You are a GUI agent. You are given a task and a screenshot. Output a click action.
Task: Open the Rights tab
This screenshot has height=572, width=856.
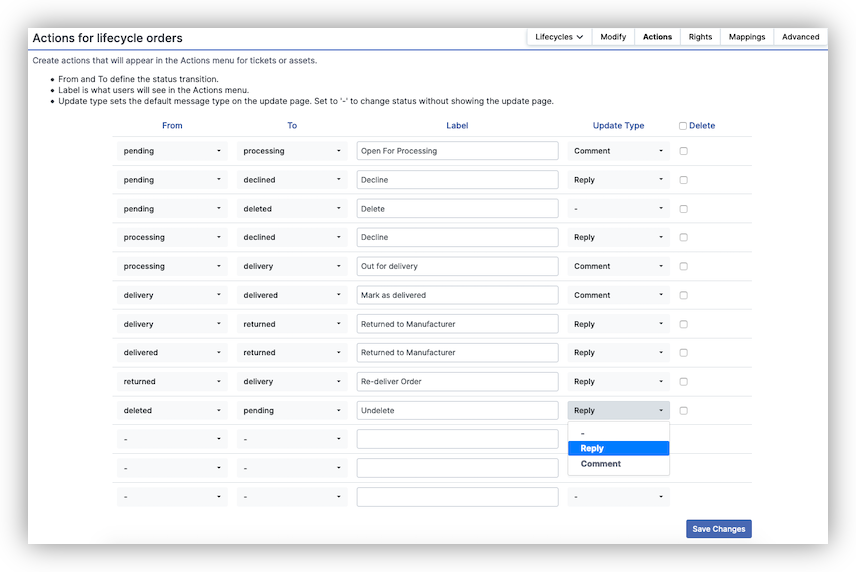[700, 37]
